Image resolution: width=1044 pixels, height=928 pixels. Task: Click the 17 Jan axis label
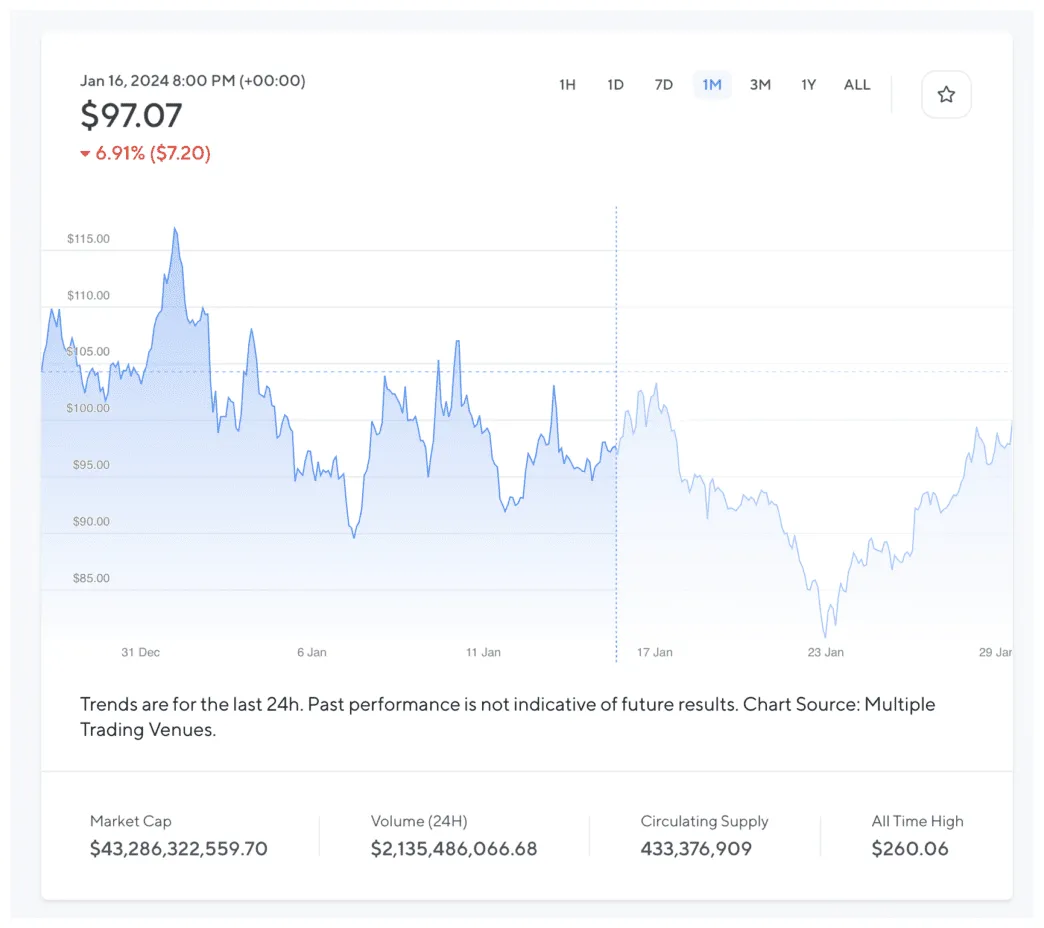coord(654,652)
